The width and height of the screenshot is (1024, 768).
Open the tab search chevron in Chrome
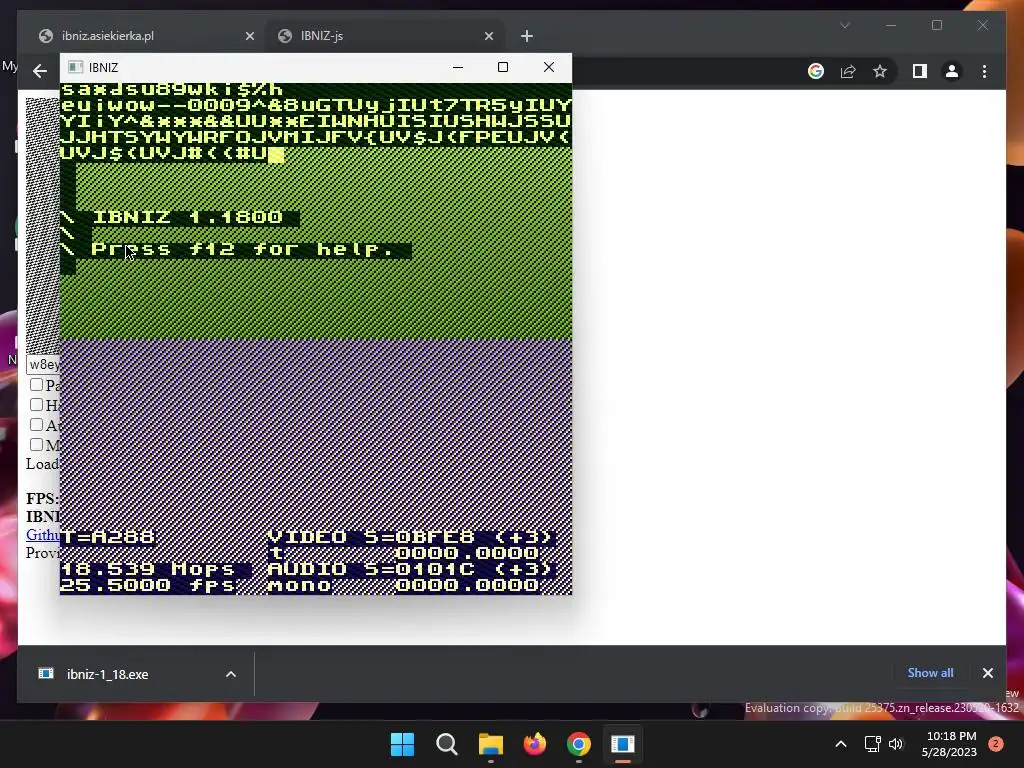[x=845, y=25]
